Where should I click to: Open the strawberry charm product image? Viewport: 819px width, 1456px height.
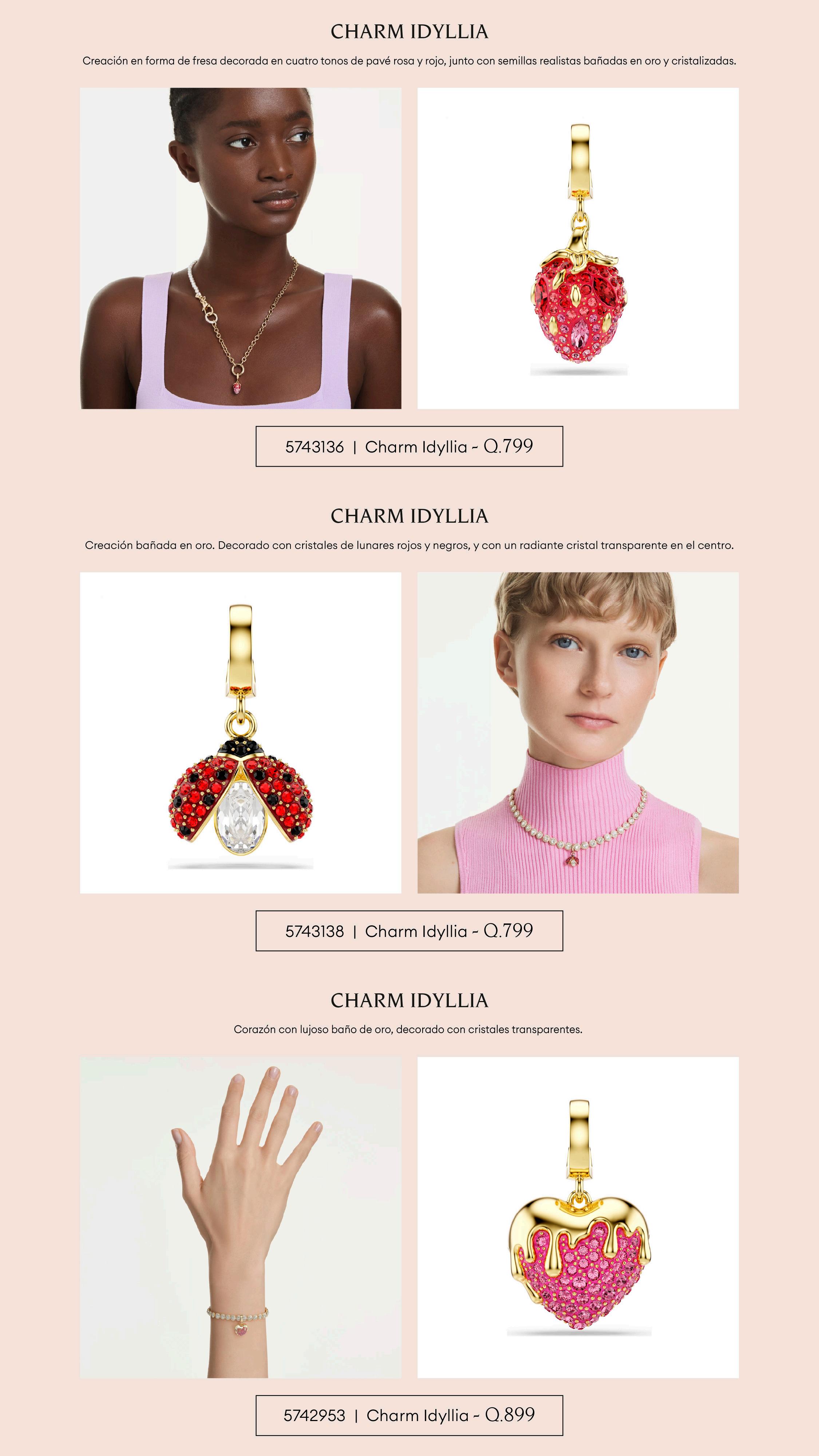click(578, 248)
